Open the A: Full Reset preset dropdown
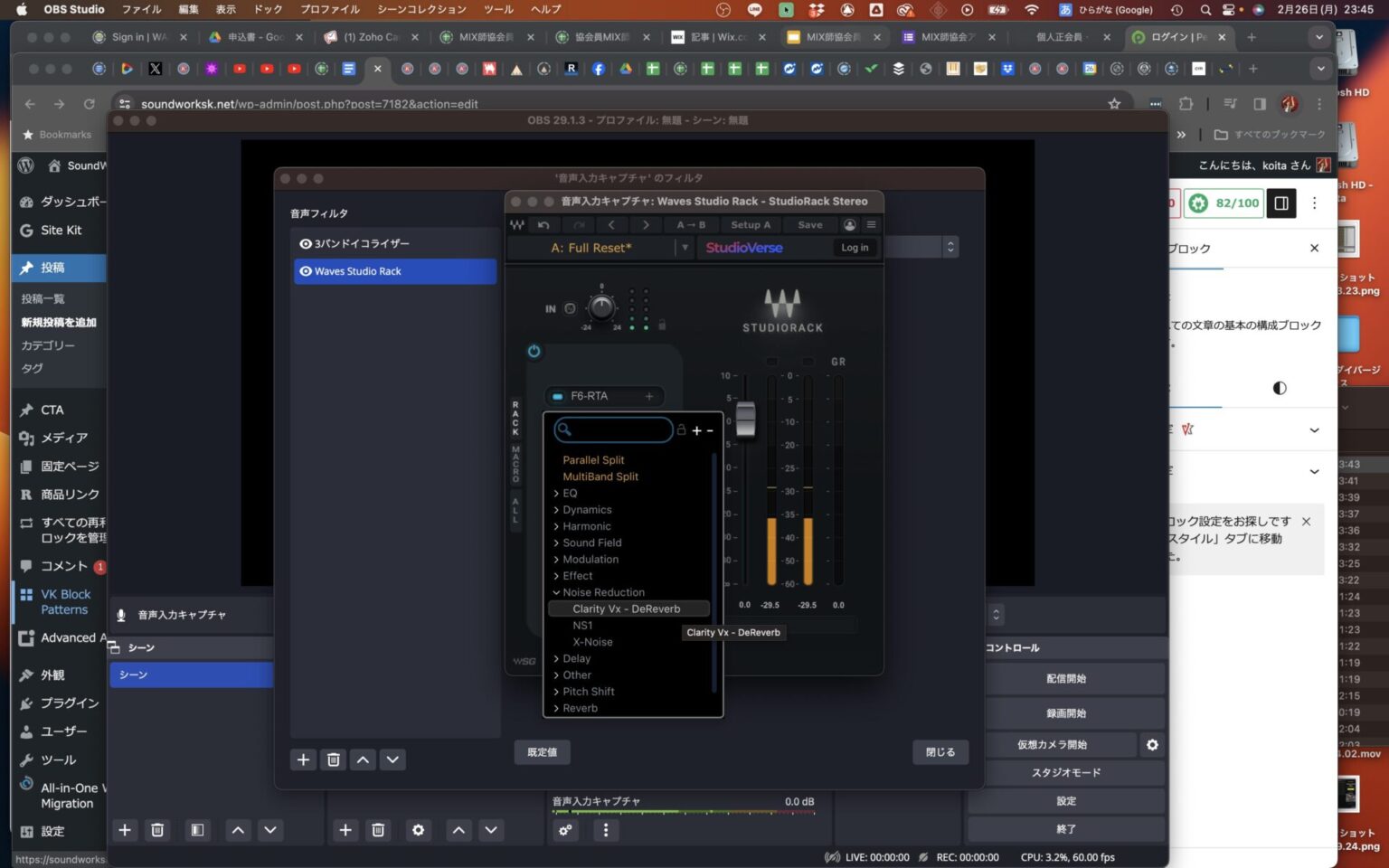Image resolution: width=1389 pixels, height=868 pixels. [x=685, y=248]
